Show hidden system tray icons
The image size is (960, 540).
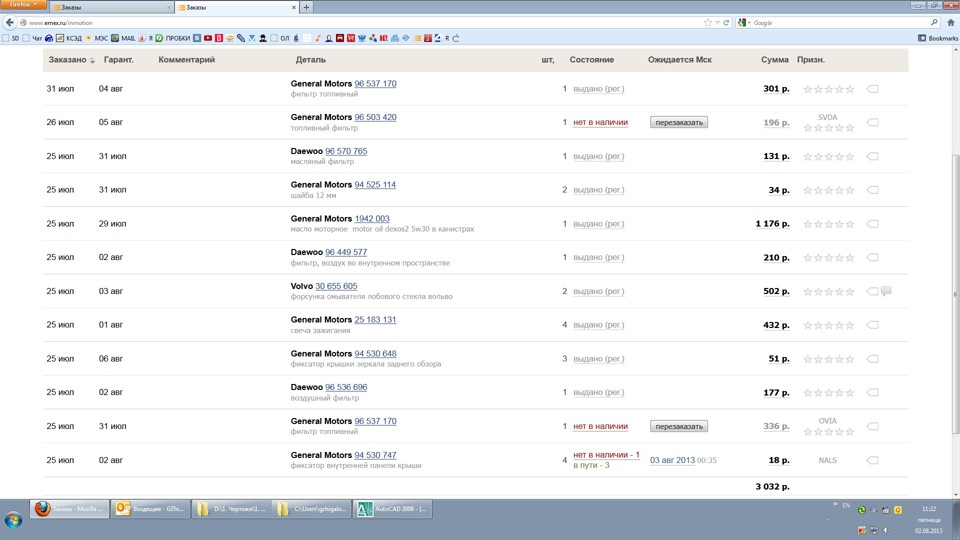(x=834, y=504)
